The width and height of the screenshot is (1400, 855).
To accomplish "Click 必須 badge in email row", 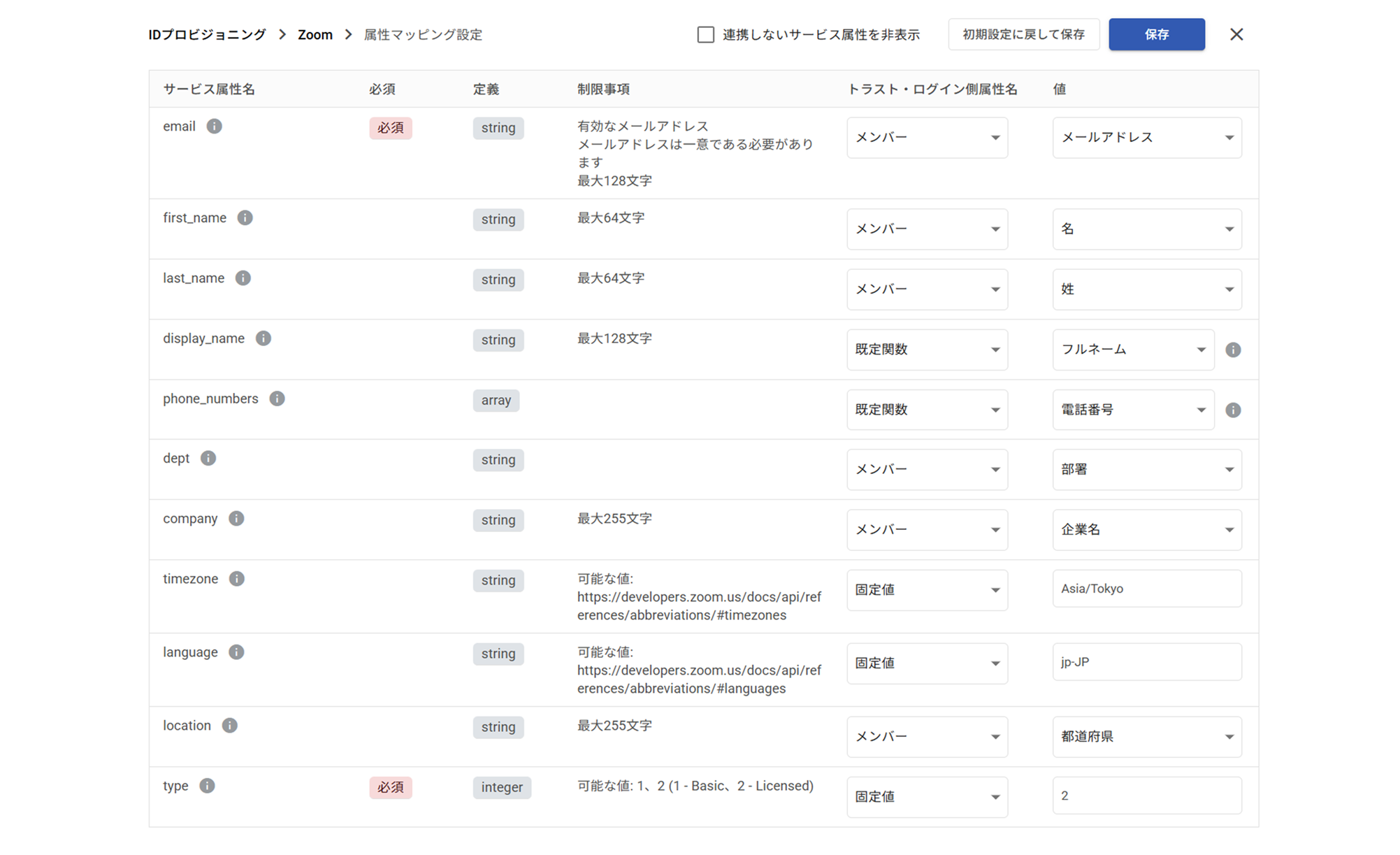I will click(391, 128).
